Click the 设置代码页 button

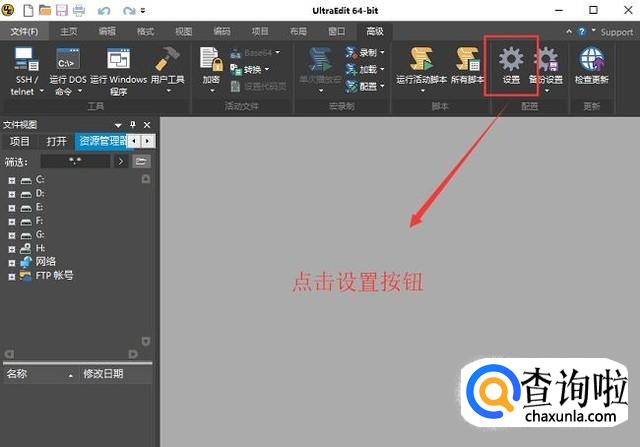258,86
